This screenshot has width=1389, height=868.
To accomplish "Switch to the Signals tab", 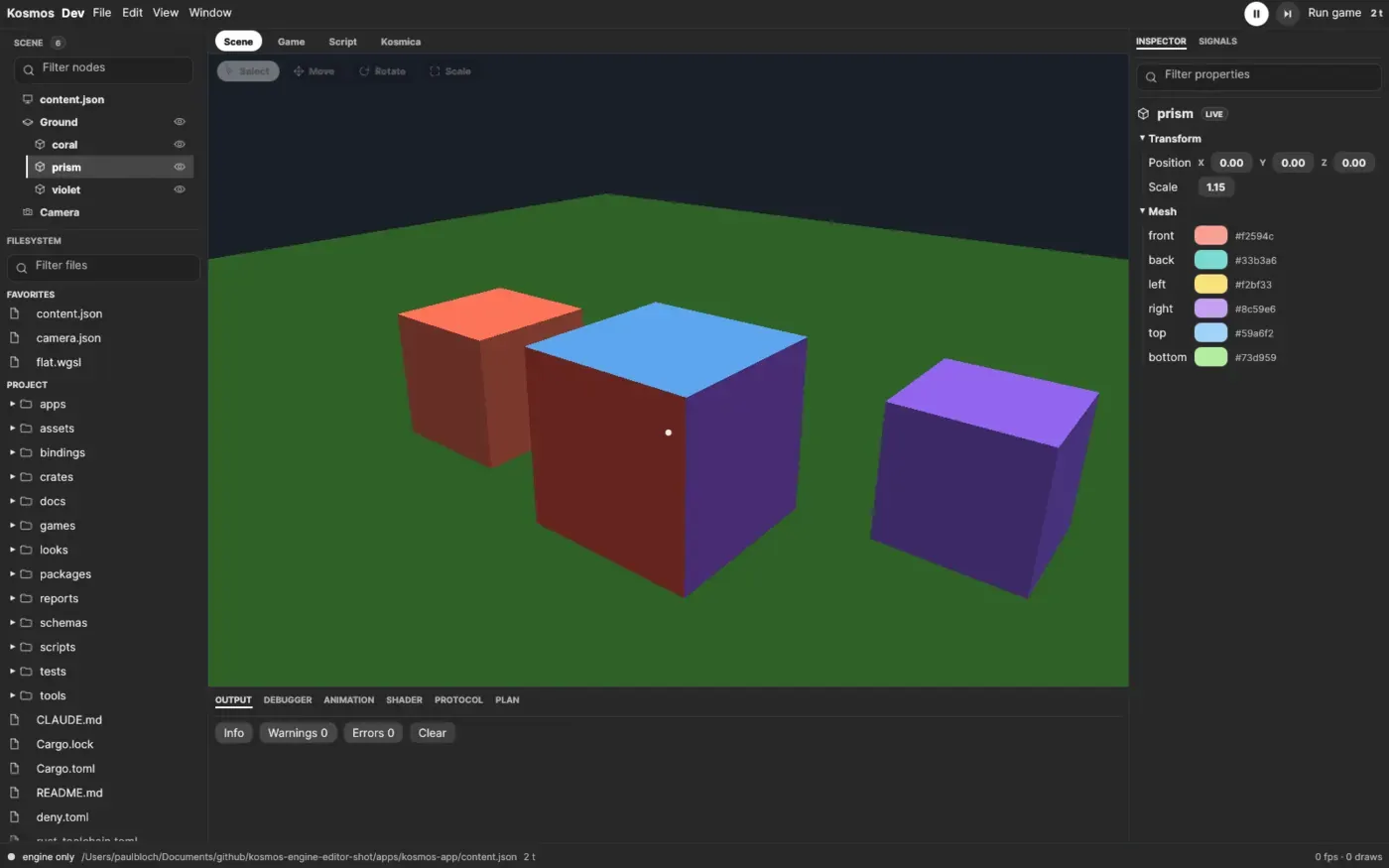I will click(1217, 42).
